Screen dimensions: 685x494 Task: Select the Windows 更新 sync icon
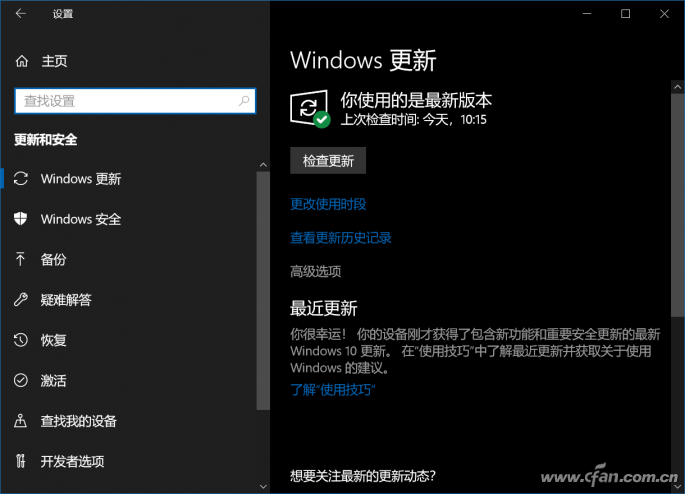pyautogui.click(x=21, y=179)
